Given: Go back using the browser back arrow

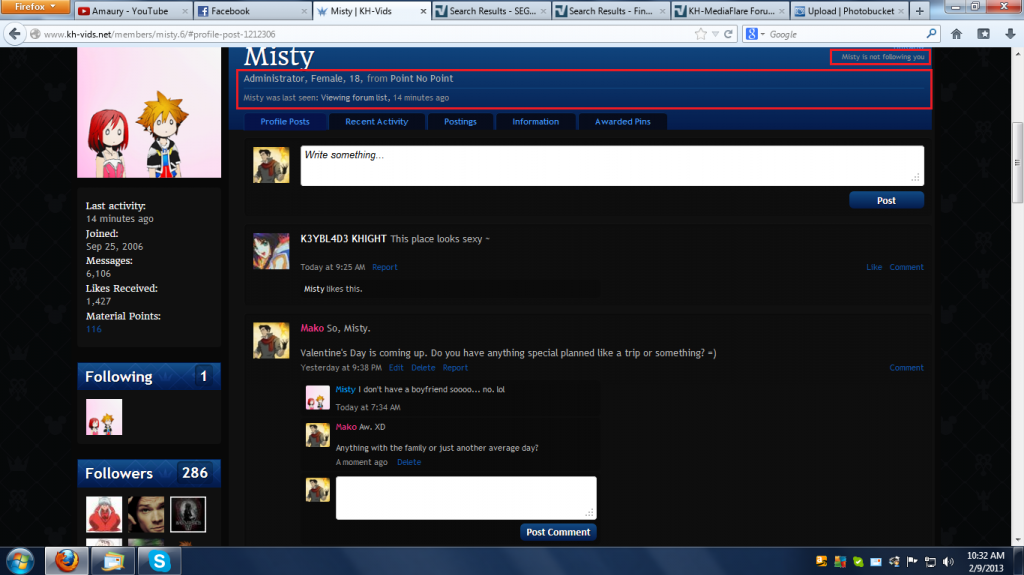Looking at the screenshot, I should (x=14, y=34).
